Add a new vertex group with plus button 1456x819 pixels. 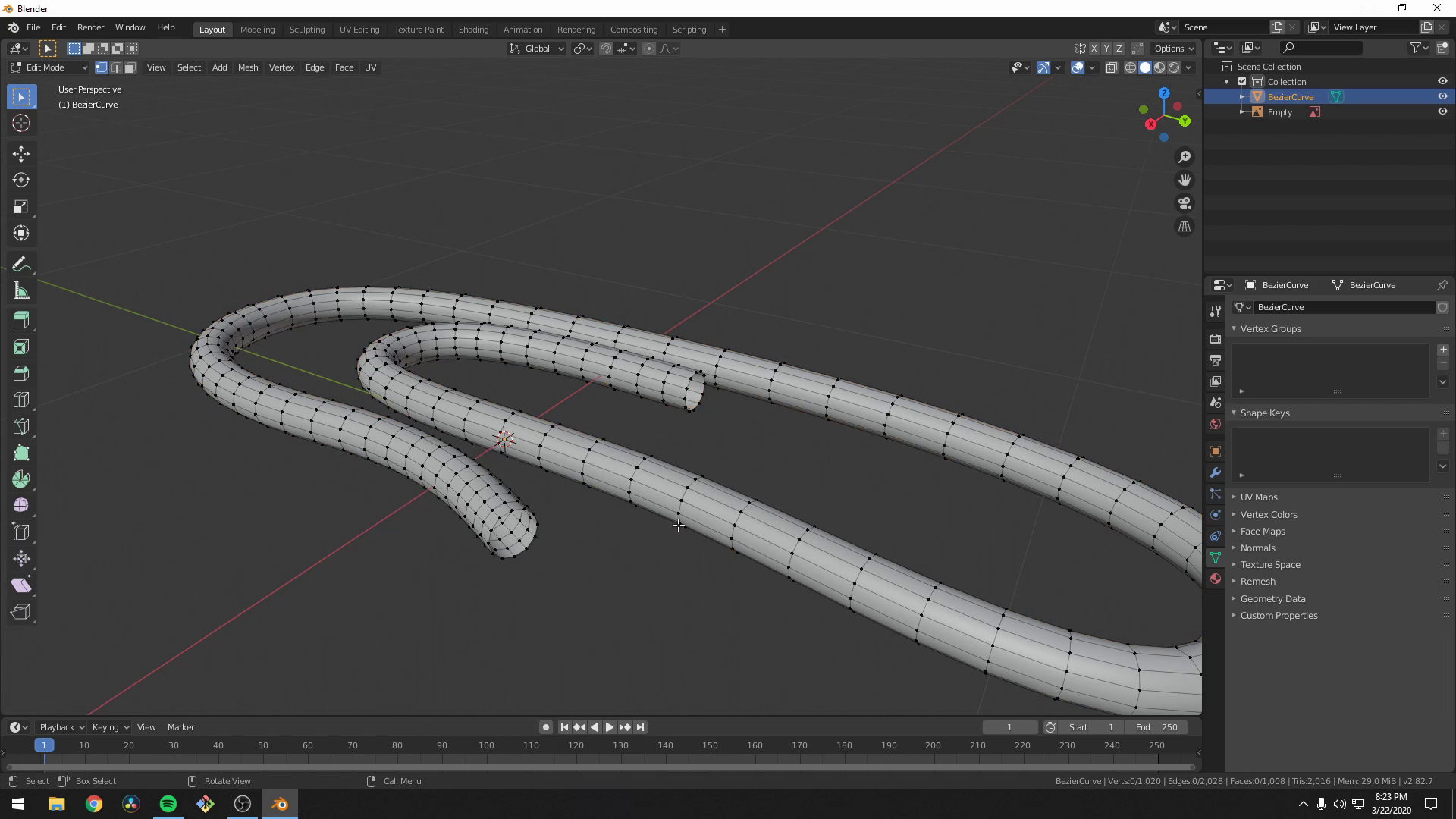(1444, 350)
